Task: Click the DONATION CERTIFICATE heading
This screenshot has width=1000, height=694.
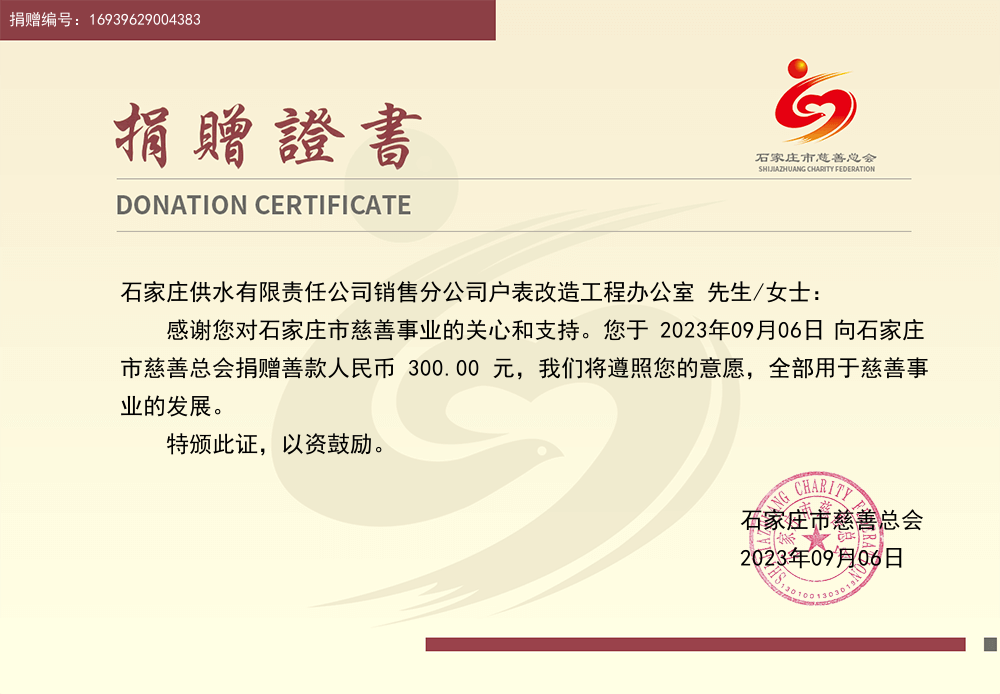Action: (x=263, y=205)
